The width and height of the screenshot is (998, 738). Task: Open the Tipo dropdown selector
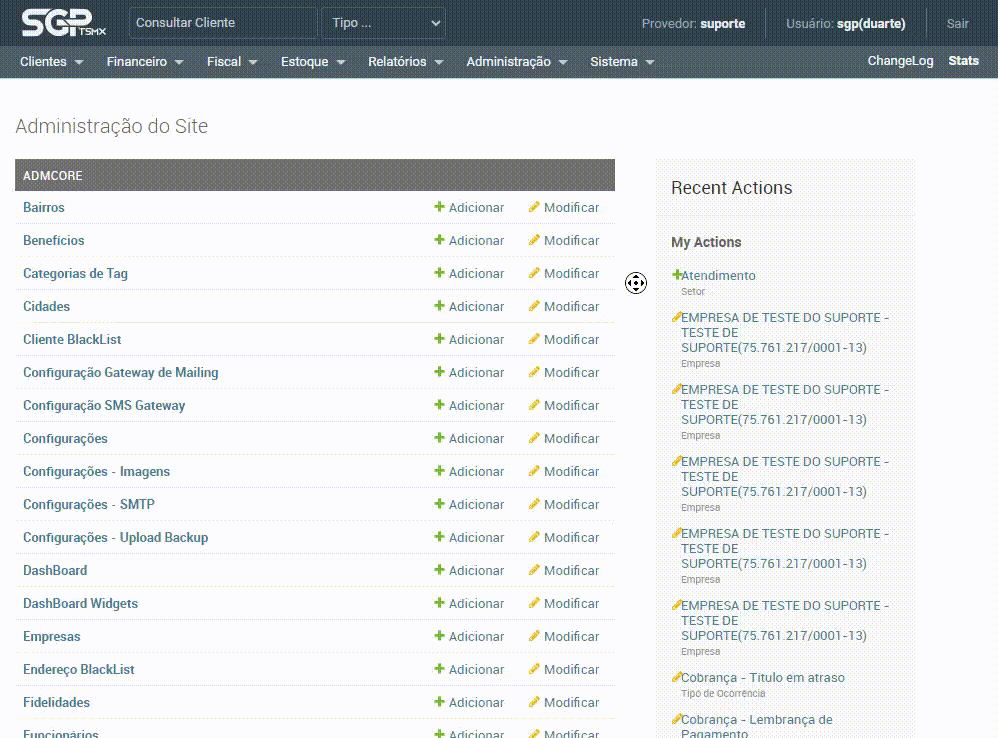tap(383, 23)
